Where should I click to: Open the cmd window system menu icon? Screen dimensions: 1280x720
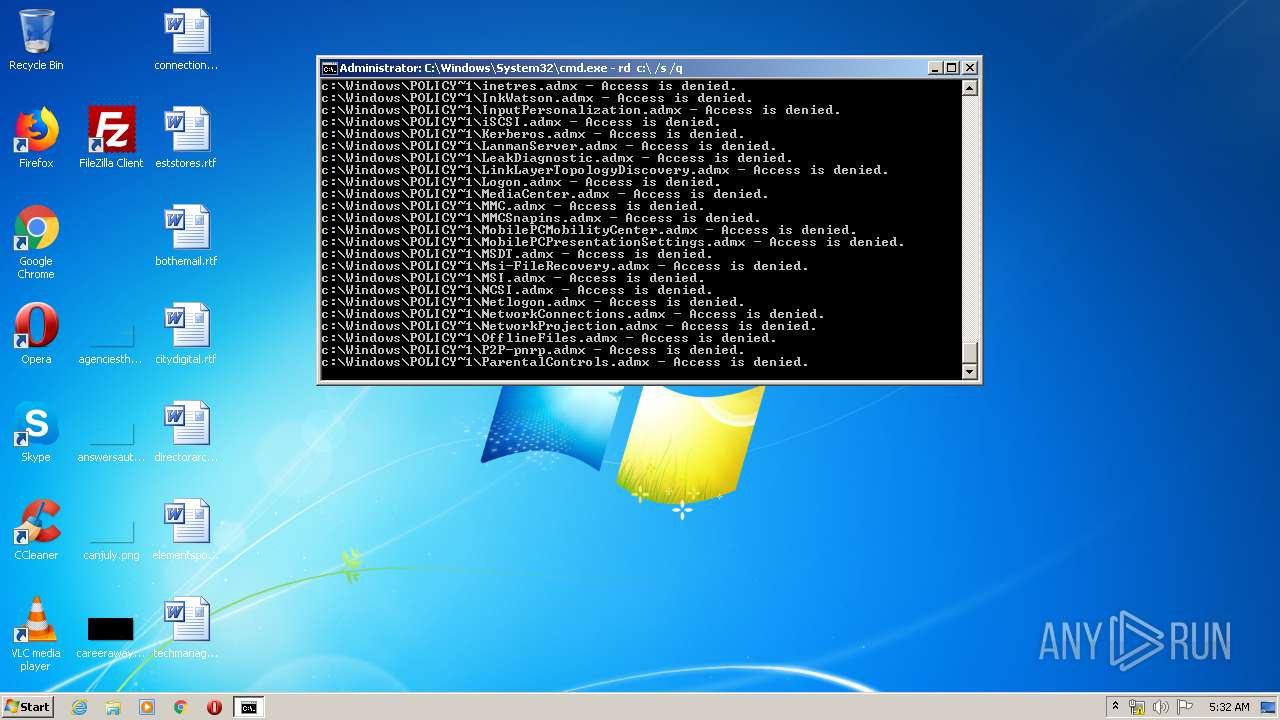329,68
